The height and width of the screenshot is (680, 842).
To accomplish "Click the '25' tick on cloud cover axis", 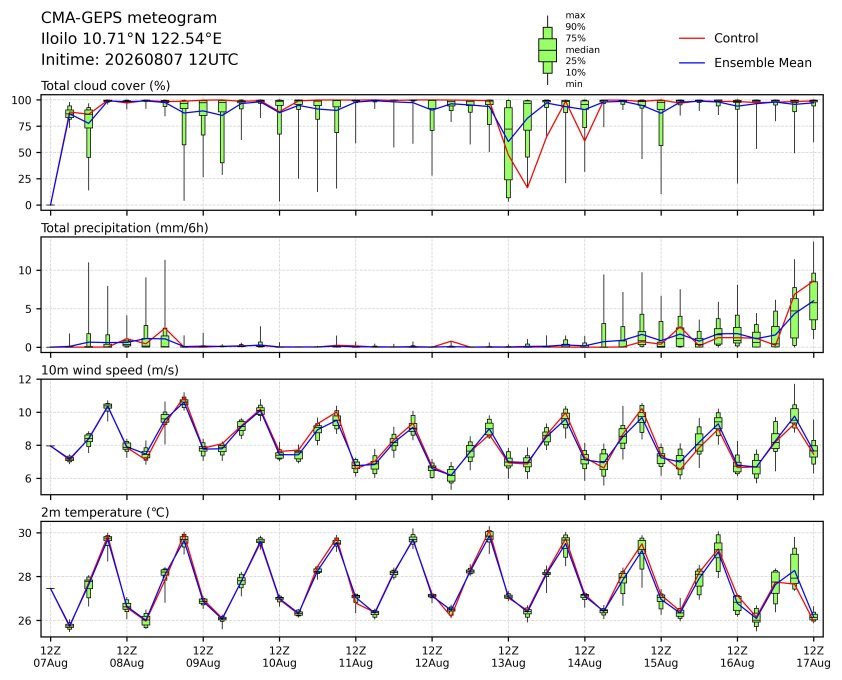I will pyautogui.click(x=26, y=179).
